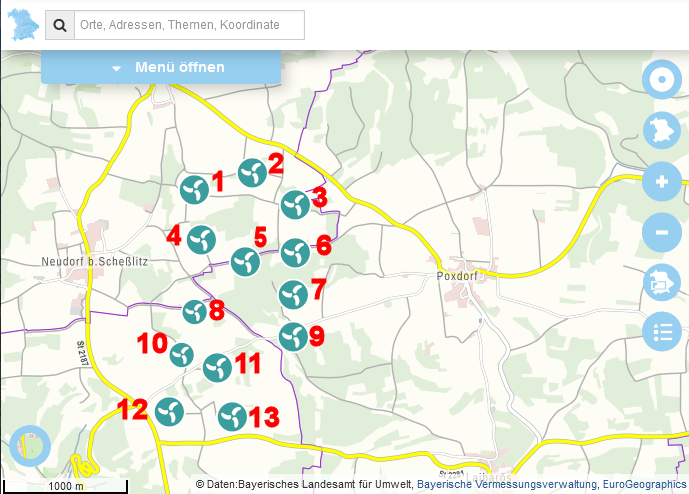Click wind turbine icon labeled 3
Viewport: 689px width, 494px height.
point(294,205)
